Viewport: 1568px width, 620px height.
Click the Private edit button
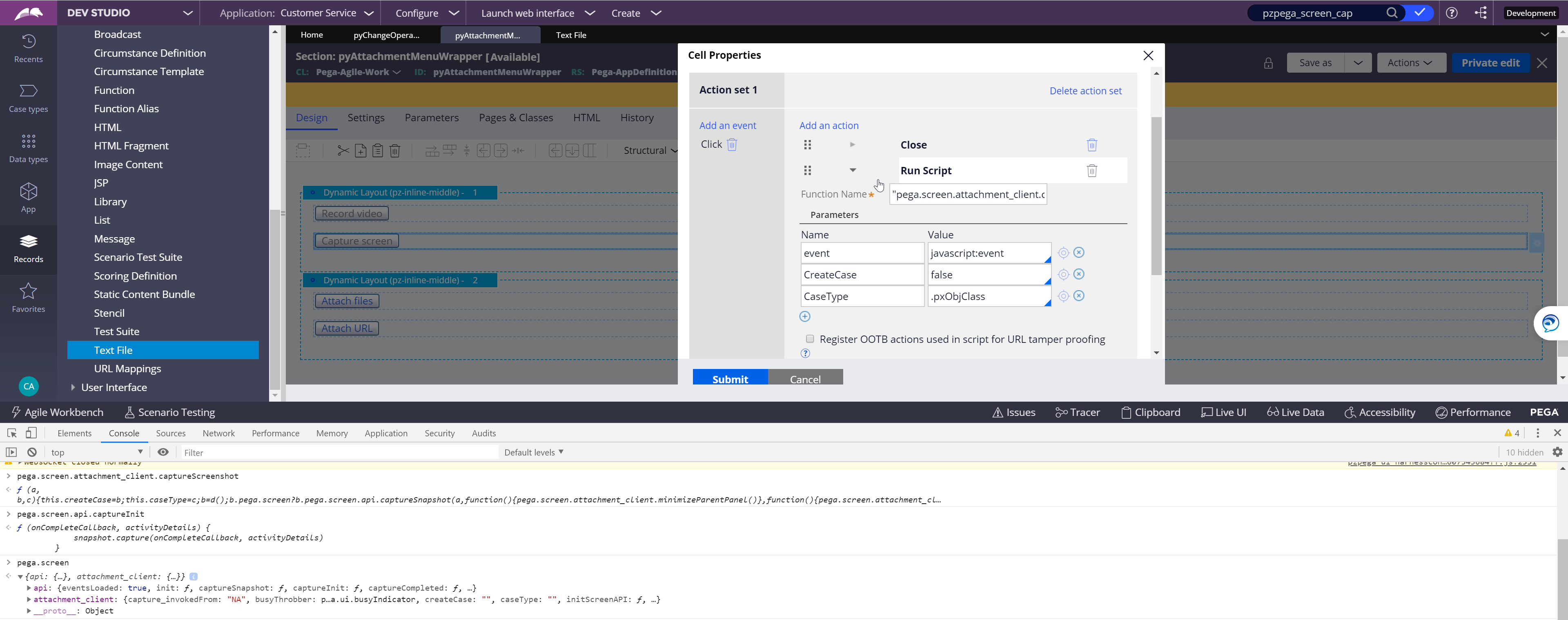(1490, 63)
